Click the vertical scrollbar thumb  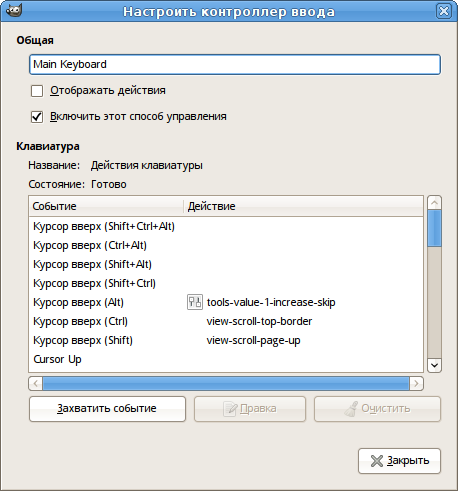(x=434, y=228)
